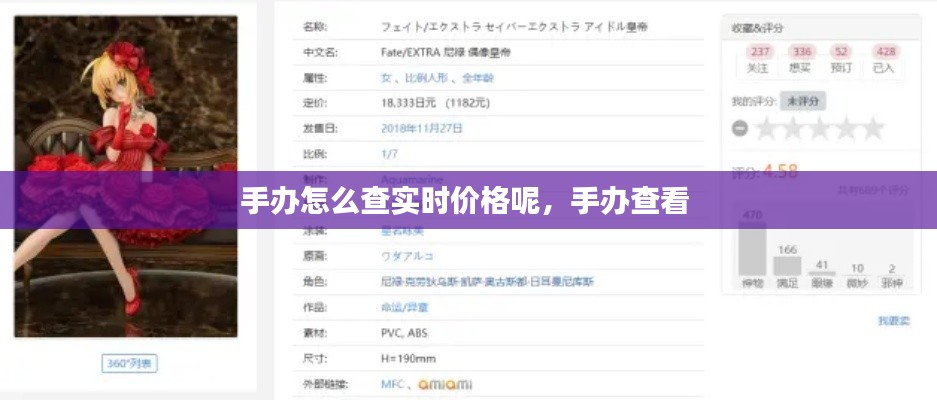The width and height of the screenshot is (937, 400).
Task: Clear rating with the gray minus icon
Action: point(740,129)
